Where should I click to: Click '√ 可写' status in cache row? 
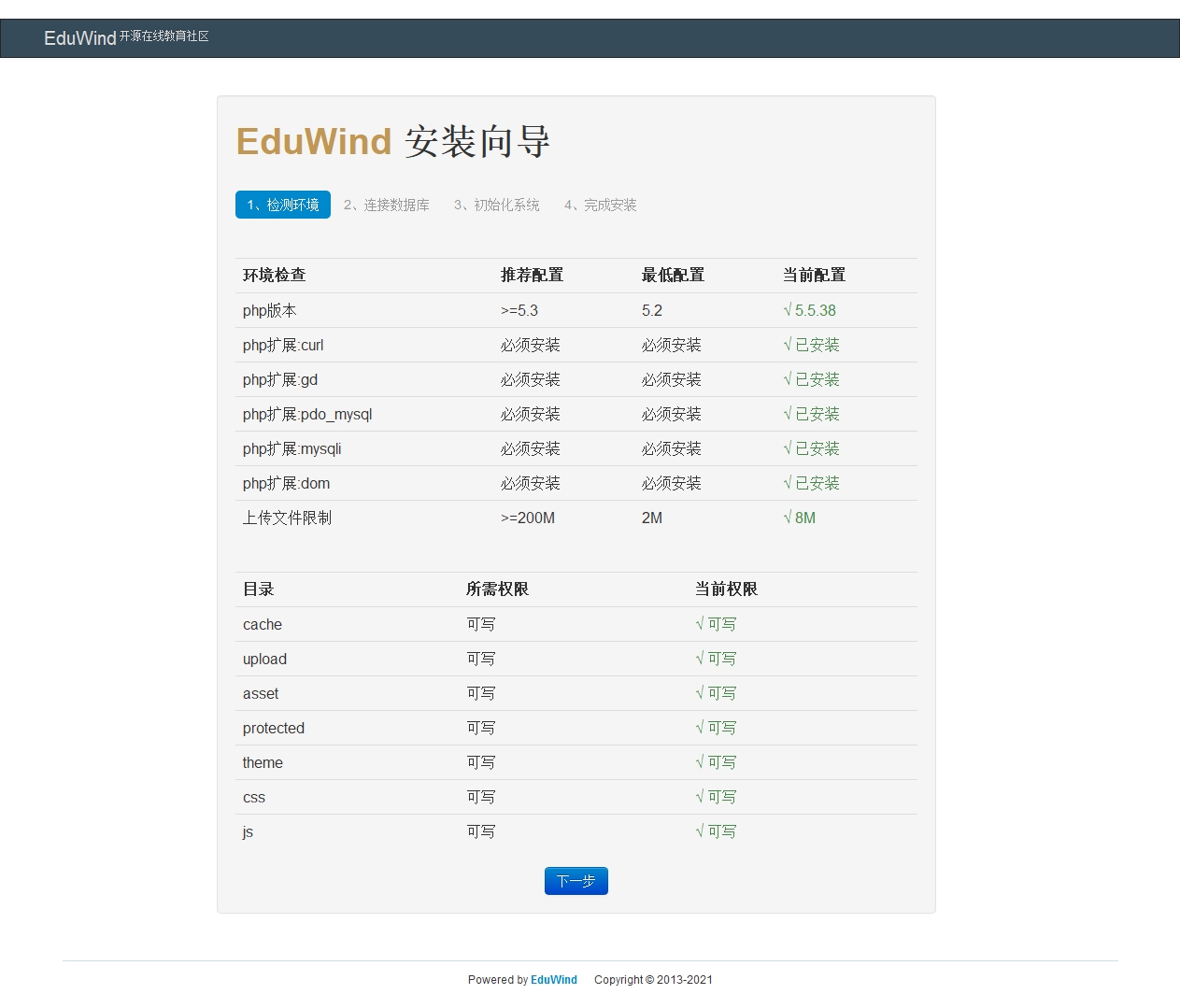[716, 624]
